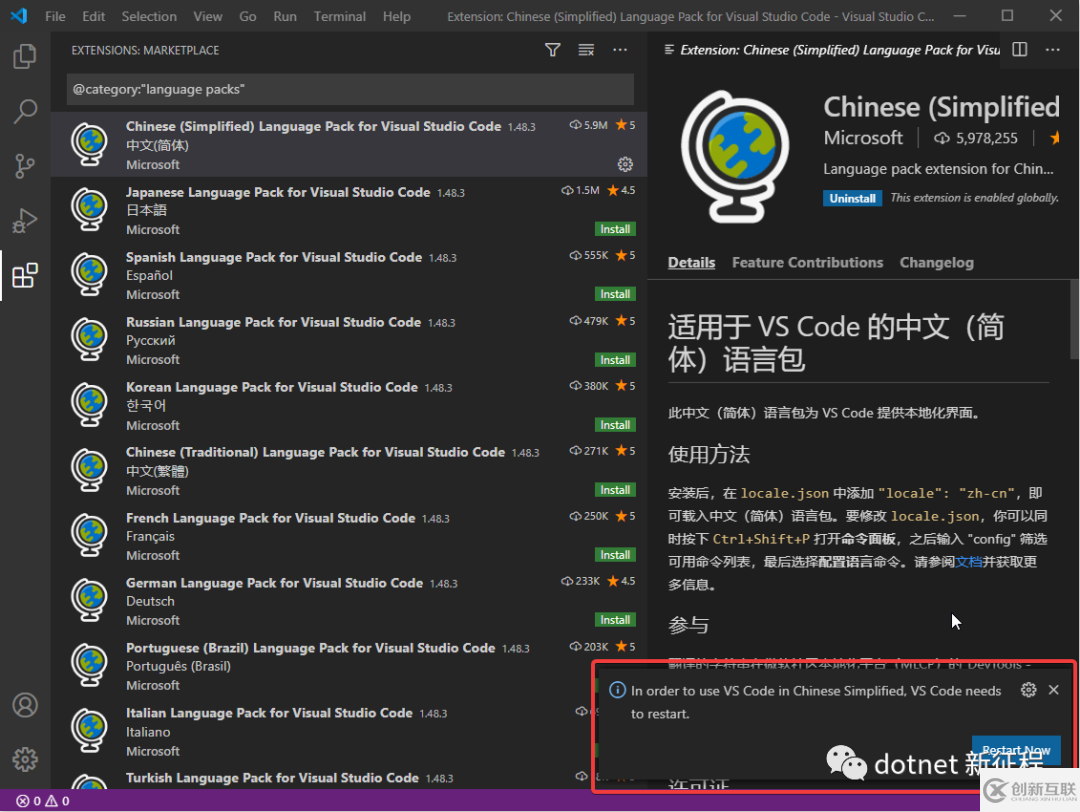Install the Korean Language Pack

coord(615,425)
